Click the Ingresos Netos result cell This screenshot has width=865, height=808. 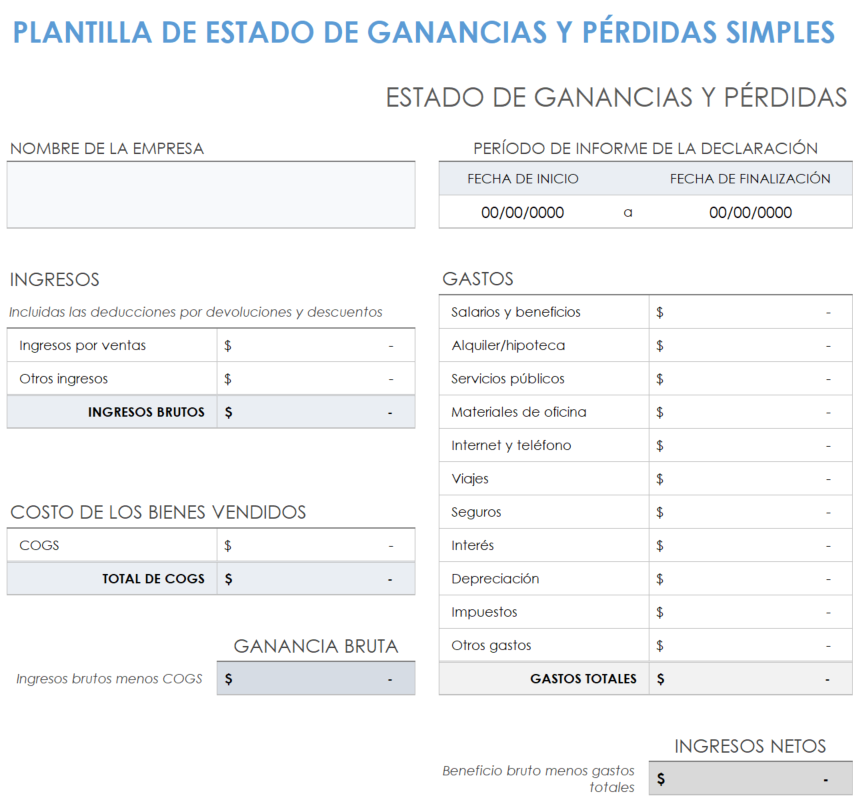click(x=750, y=779)
